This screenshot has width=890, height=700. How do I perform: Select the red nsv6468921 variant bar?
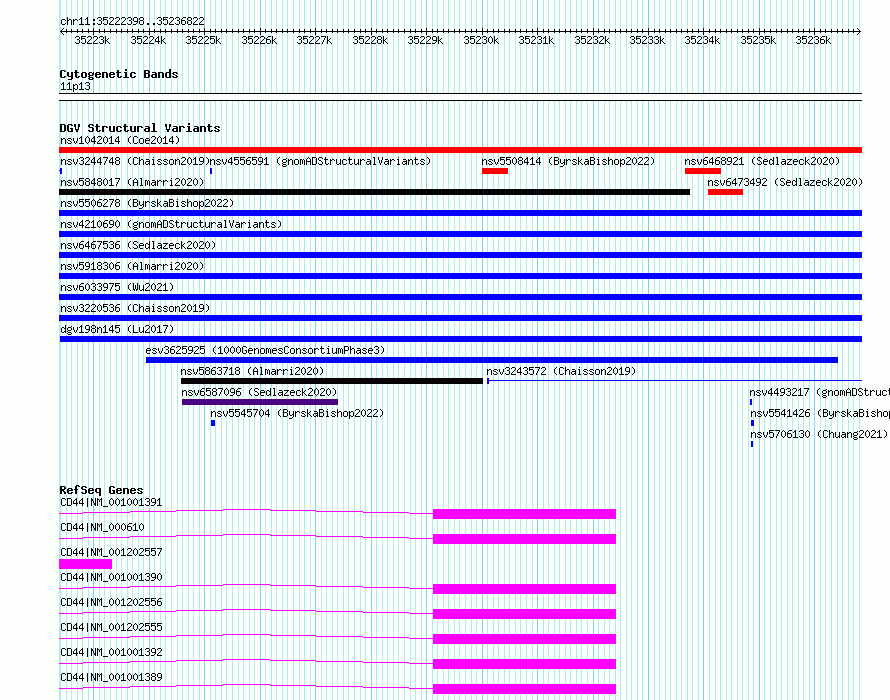click(x=703, y=171)
